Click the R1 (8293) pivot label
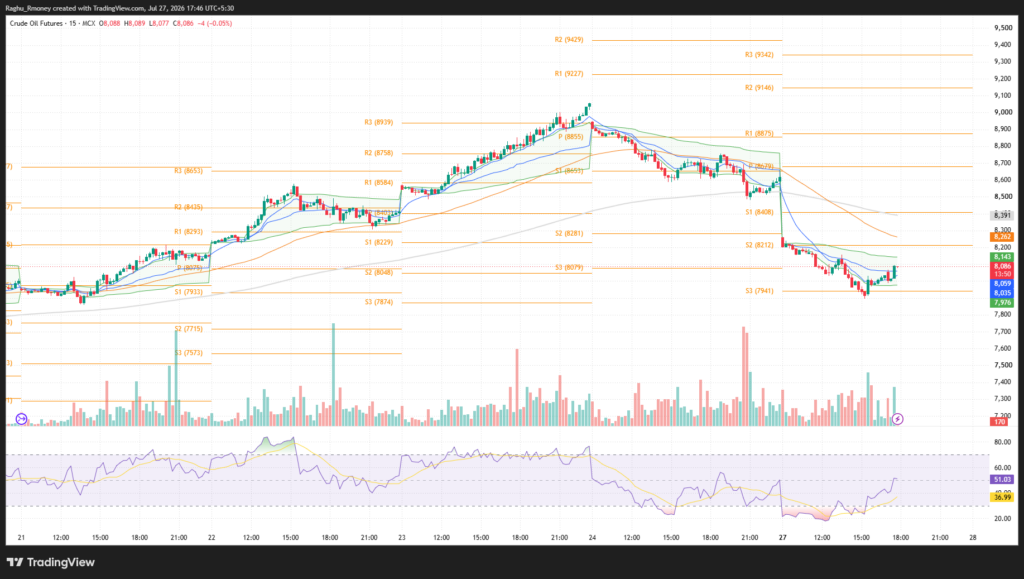This screenshot has height=579, width=1024. click(189, 232)
